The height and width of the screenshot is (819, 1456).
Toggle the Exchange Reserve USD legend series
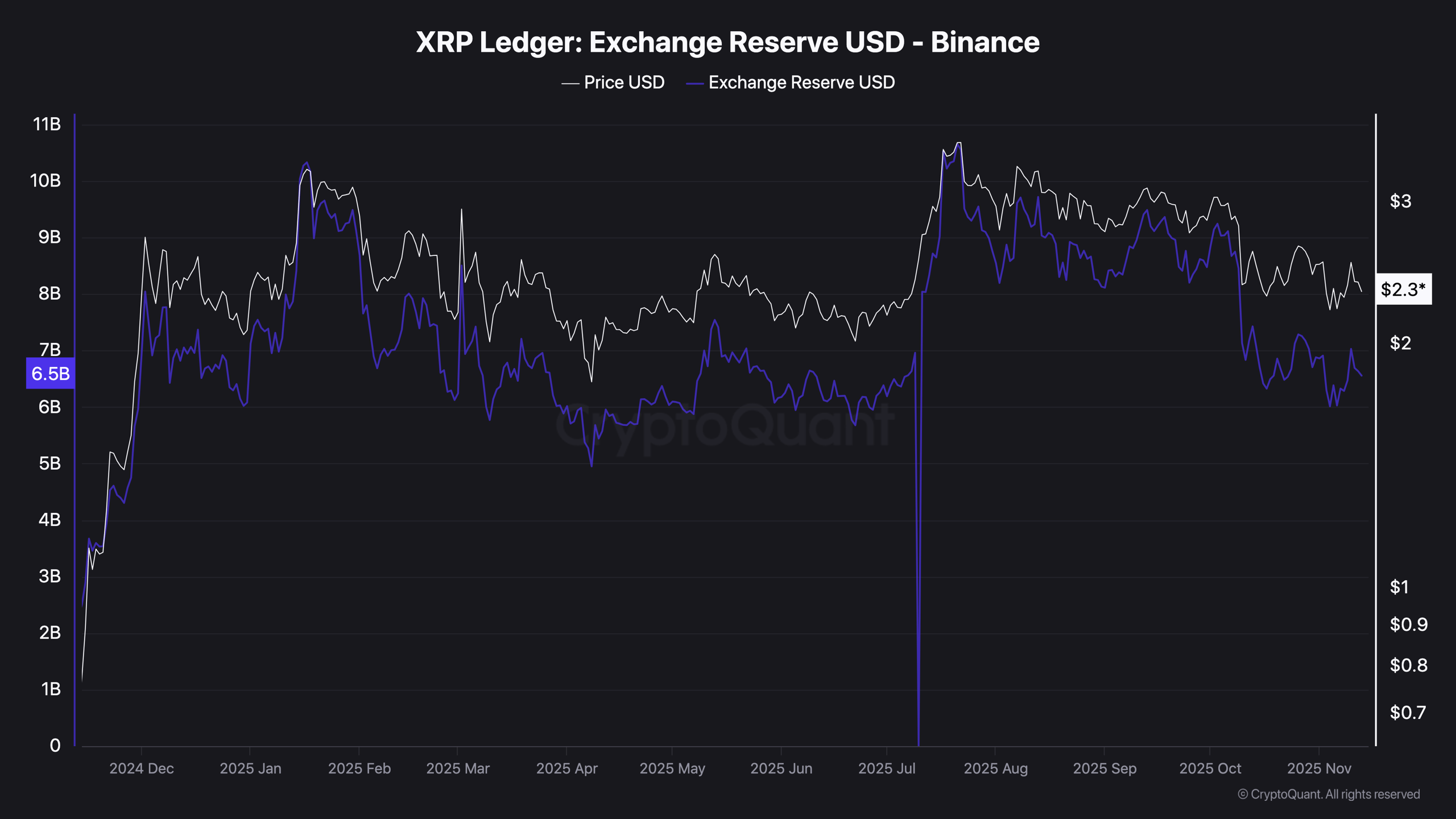[x=800, y=82]
